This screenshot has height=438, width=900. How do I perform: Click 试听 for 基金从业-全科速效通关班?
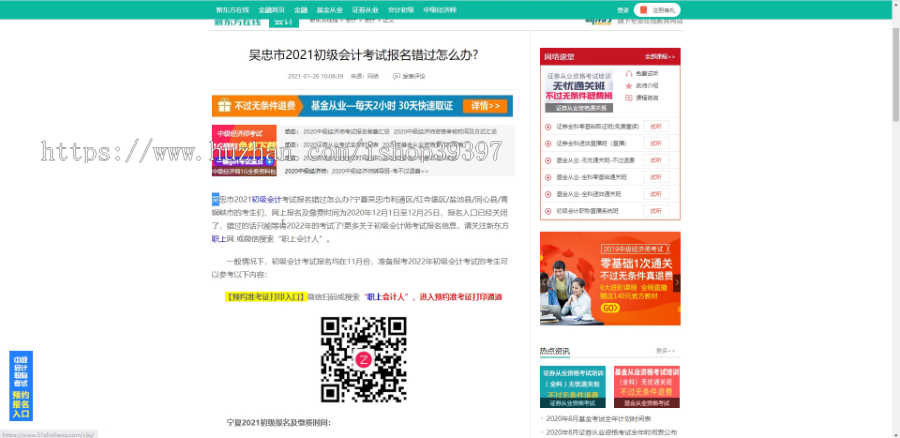(x=655, y=194)
